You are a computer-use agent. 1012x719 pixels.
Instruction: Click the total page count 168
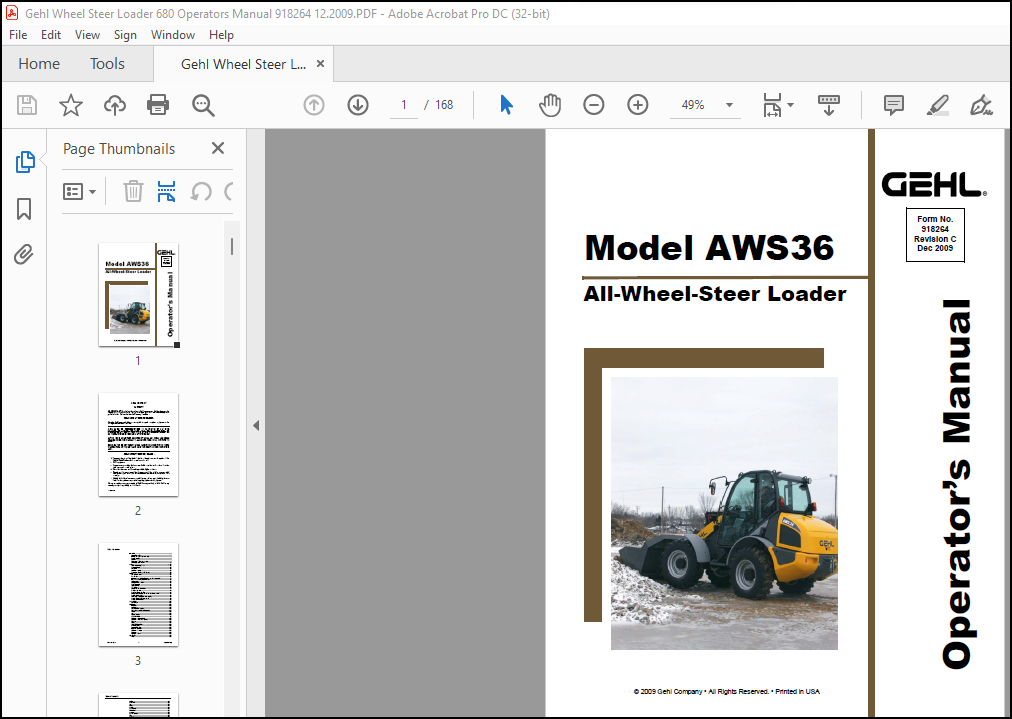(444, 105)
